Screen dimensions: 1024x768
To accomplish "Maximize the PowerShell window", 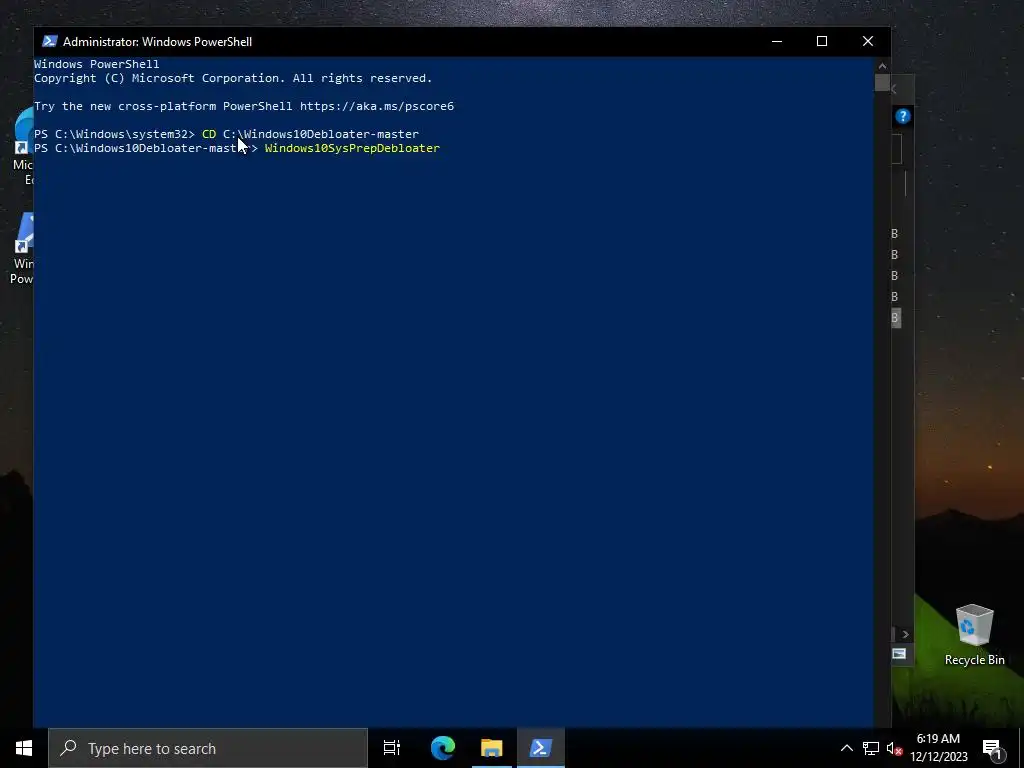I will [822, 41].
